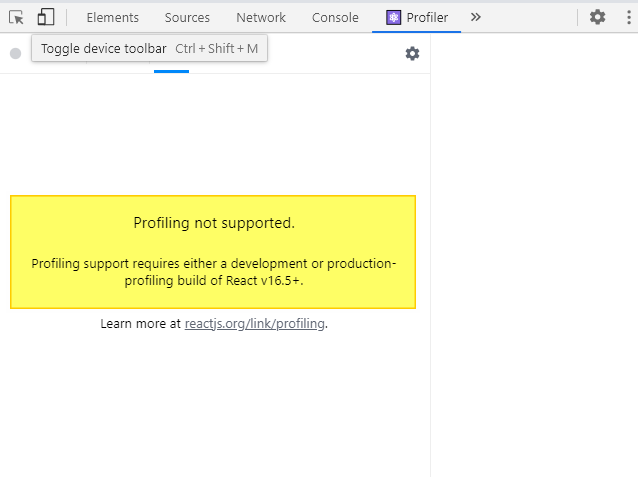Click the 'Profiling not supported.' heading

tap(214, 223)
